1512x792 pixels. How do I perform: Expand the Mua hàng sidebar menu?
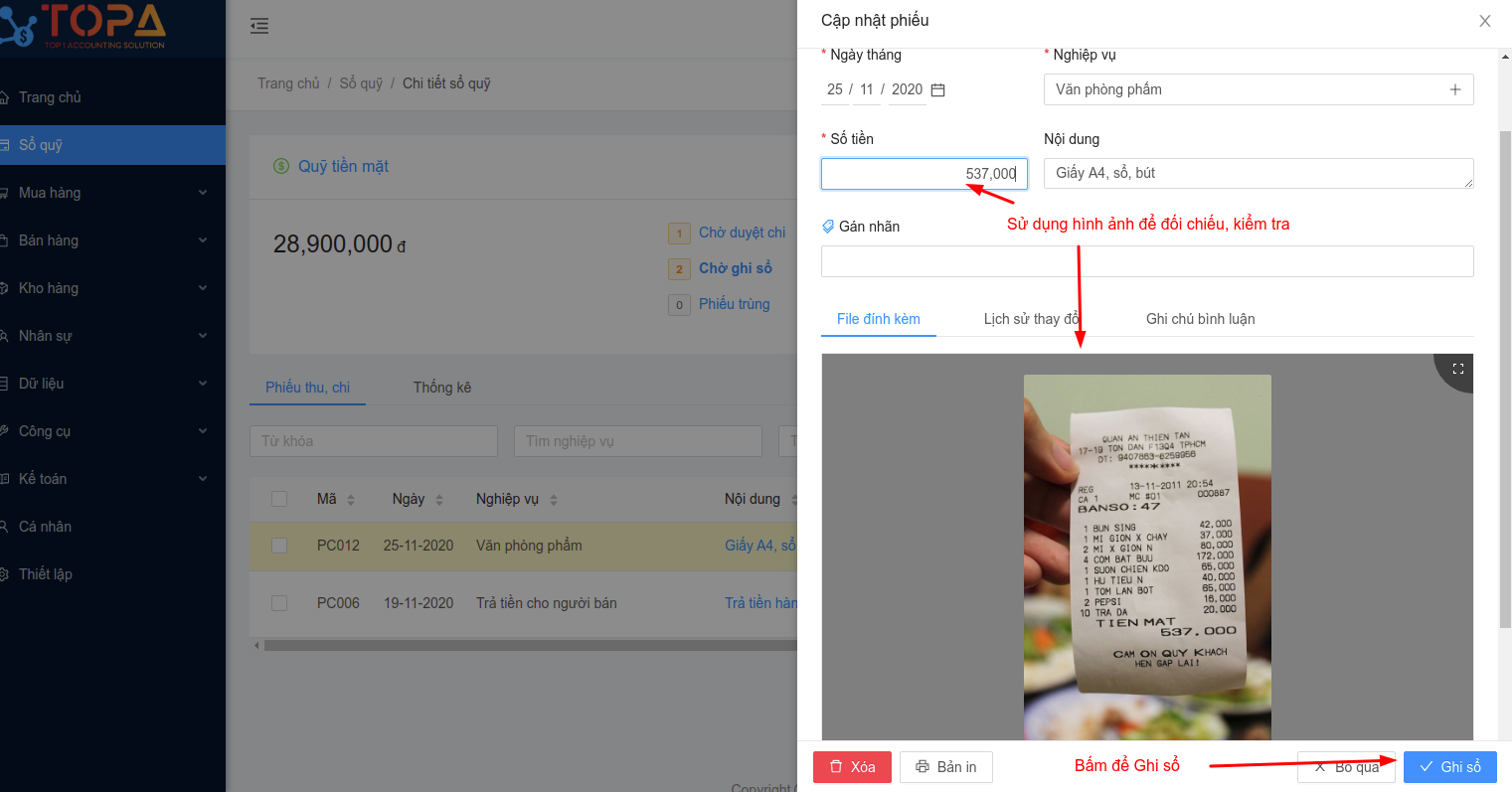[112, 193]
